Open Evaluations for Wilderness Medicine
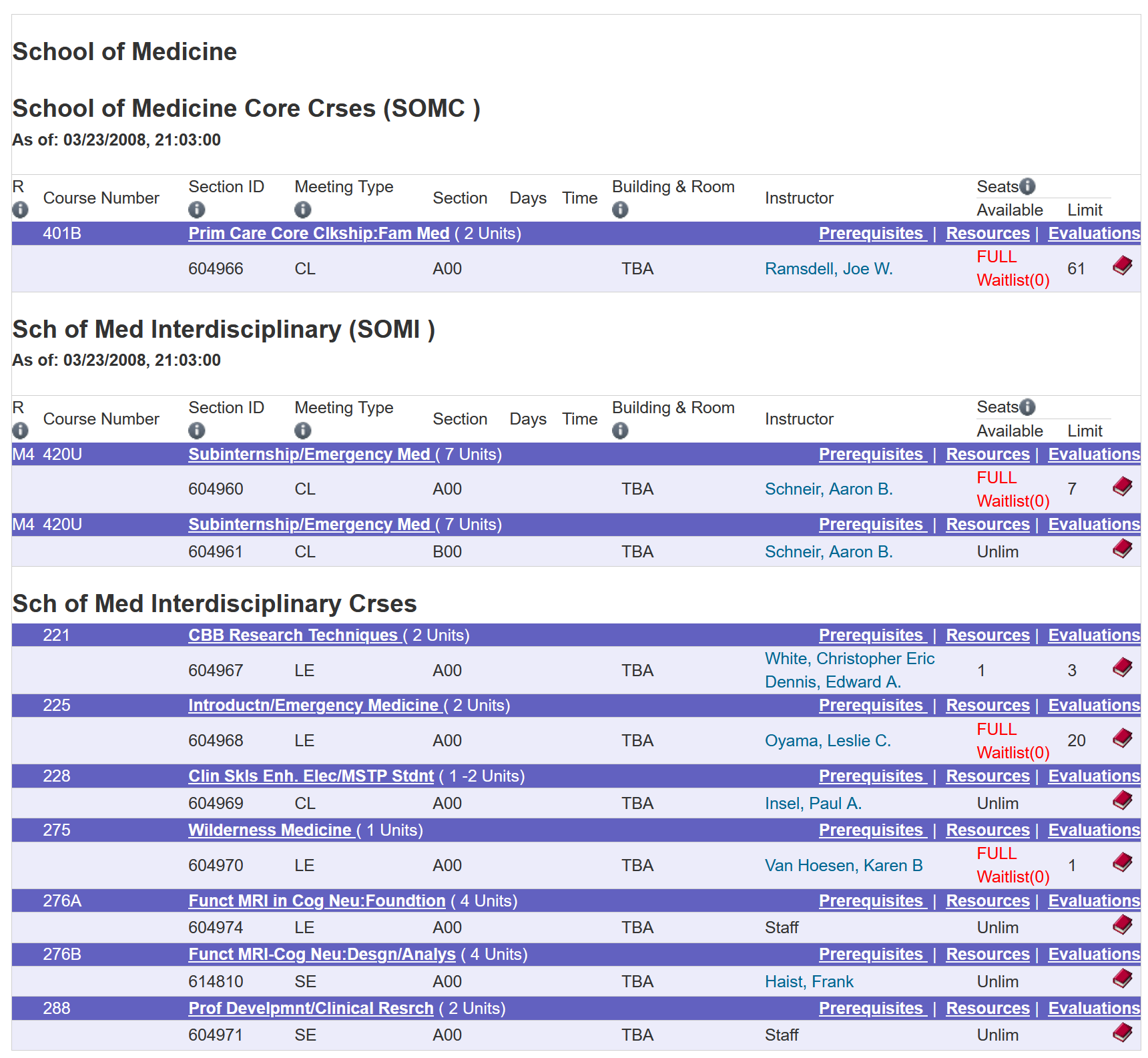 pyautogui.click(x=1093, y=830)
